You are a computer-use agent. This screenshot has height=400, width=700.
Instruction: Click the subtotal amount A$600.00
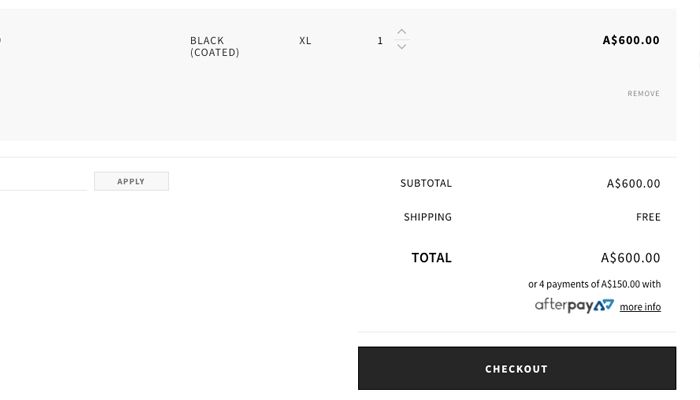pyautogui.click(x=633, y=183)
